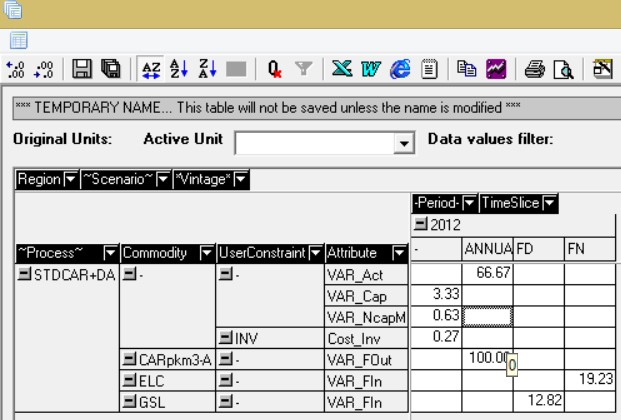This screenshot has height=420, width=621.
Task: Click the FN timeslice column header
Action: point(590,249)
